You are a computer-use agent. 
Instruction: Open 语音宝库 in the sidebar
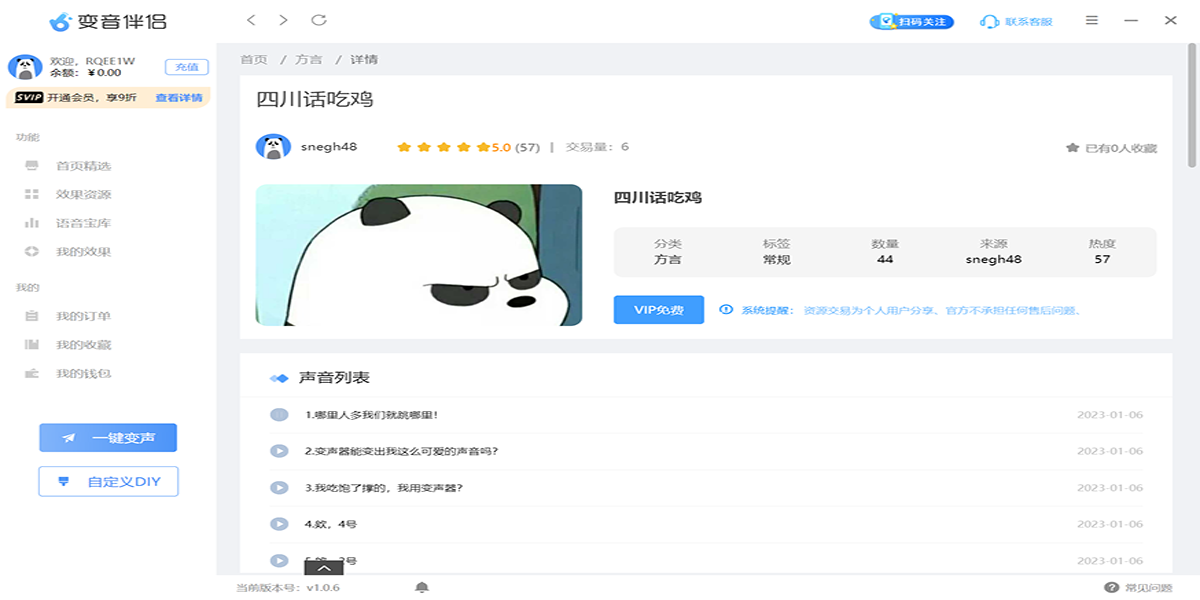(84, 224)
